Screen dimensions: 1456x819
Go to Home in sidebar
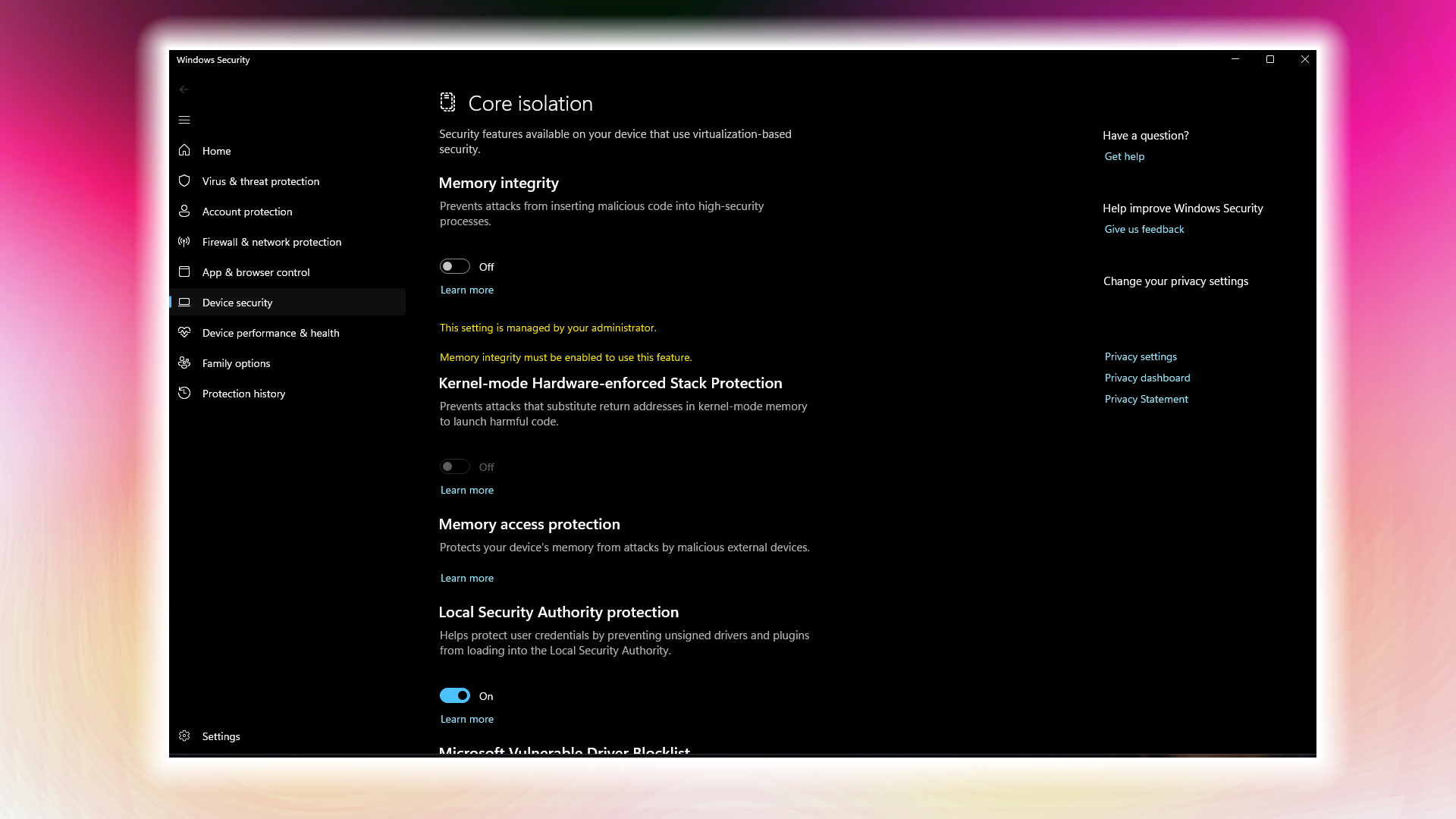[288, 150]
